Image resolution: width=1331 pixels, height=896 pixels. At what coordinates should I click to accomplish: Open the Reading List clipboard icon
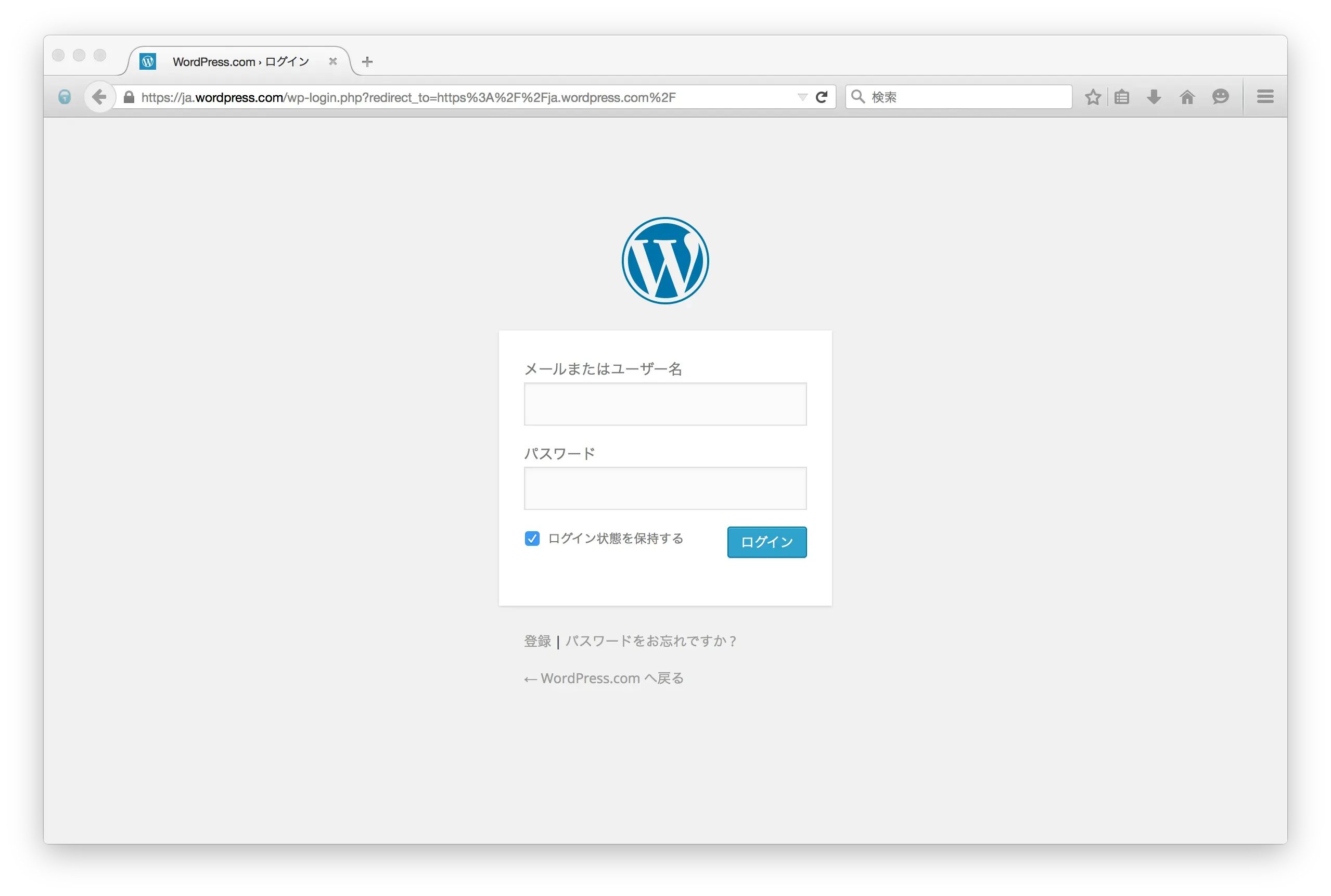tap(1122, 97)
